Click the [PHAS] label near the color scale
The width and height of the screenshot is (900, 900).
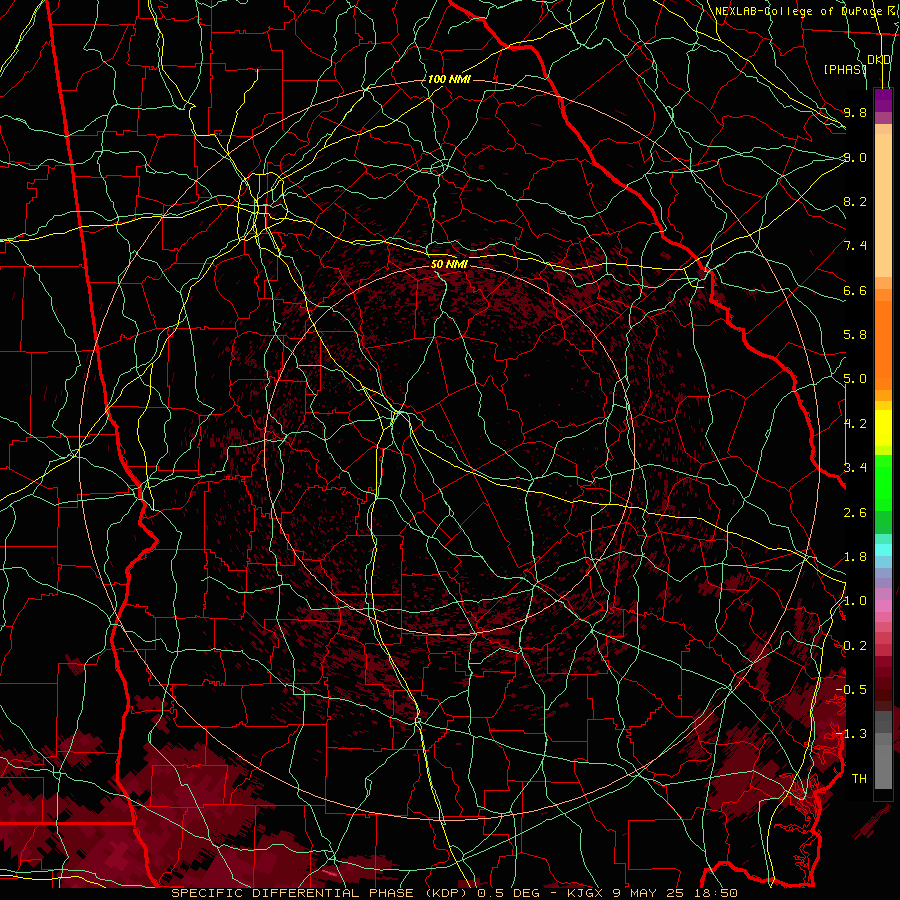[845, 69]
